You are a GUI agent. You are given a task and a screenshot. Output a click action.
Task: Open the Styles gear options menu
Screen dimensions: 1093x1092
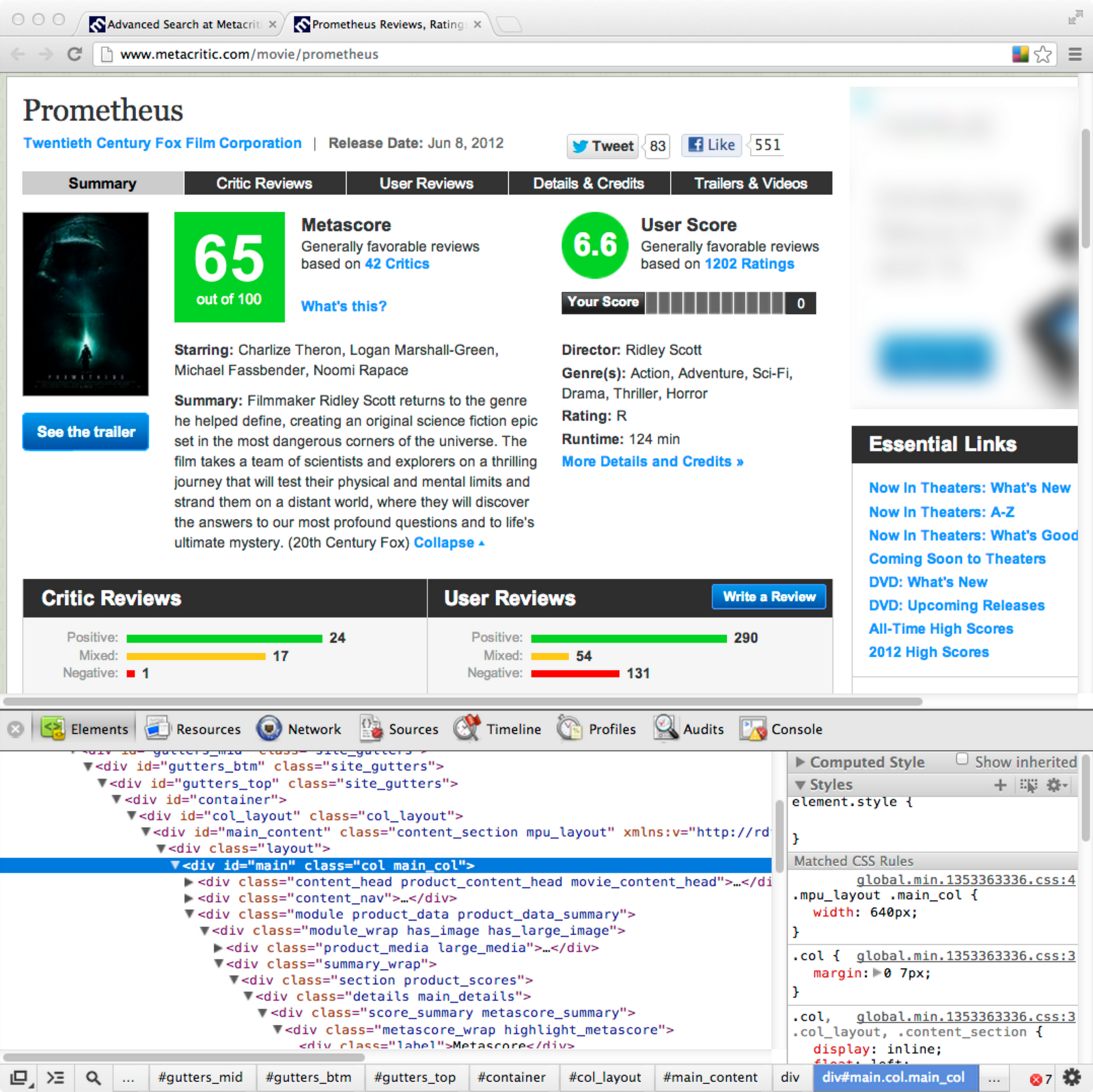pyautogui.click(x=1057, y=785)
